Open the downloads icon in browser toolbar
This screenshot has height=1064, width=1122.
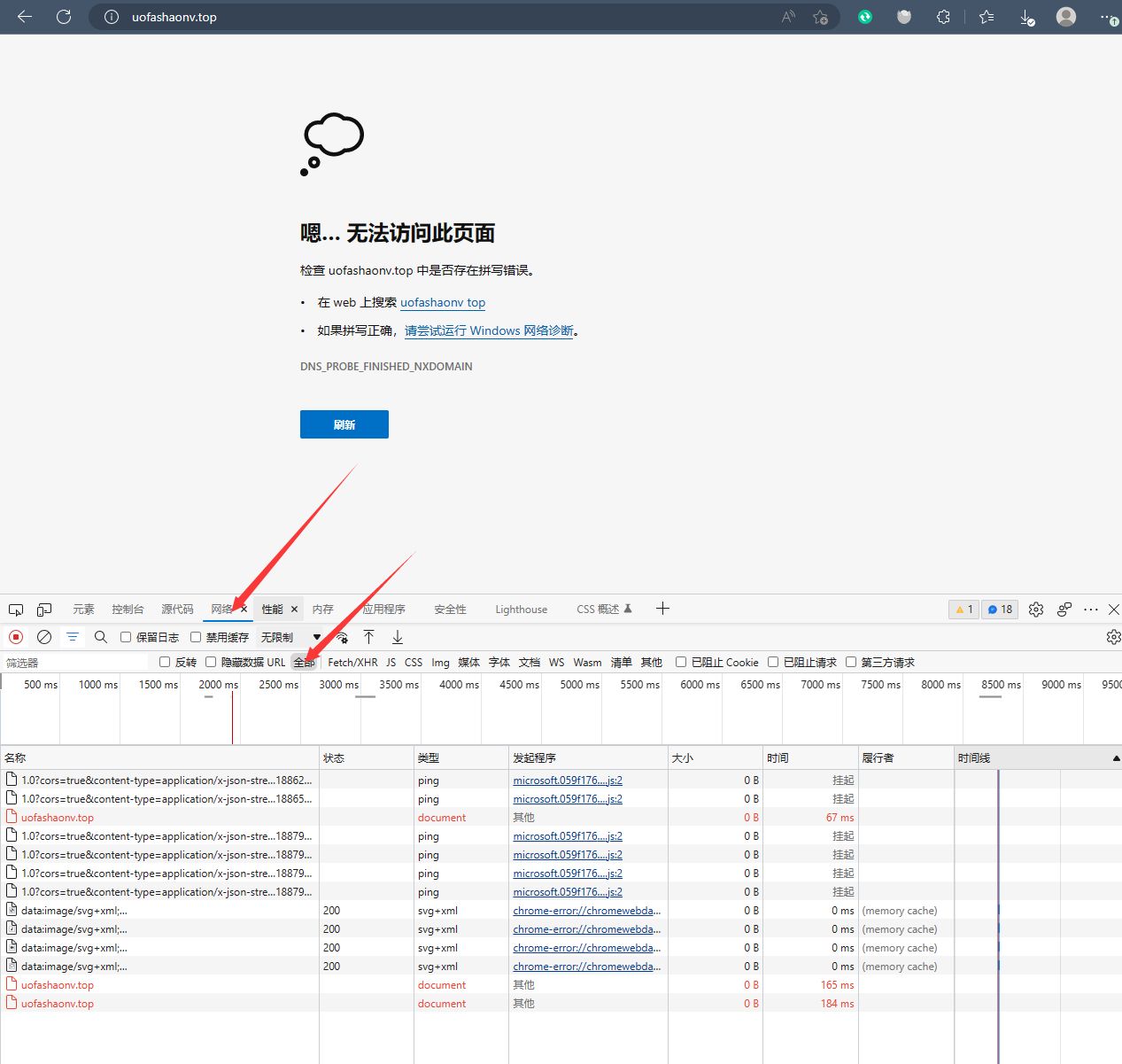tap(1027, 17)
